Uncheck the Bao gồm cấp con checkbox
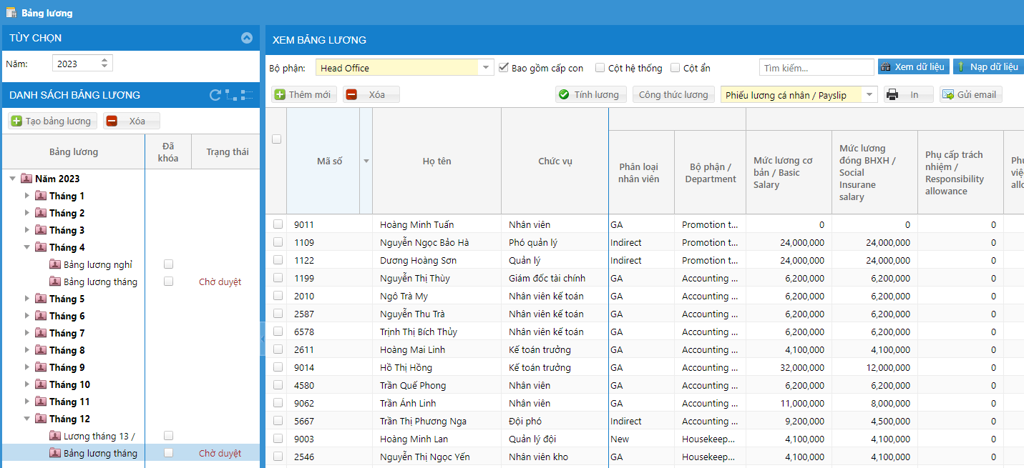The height and width of the screenshot is (468, 1024). point(504,68)
